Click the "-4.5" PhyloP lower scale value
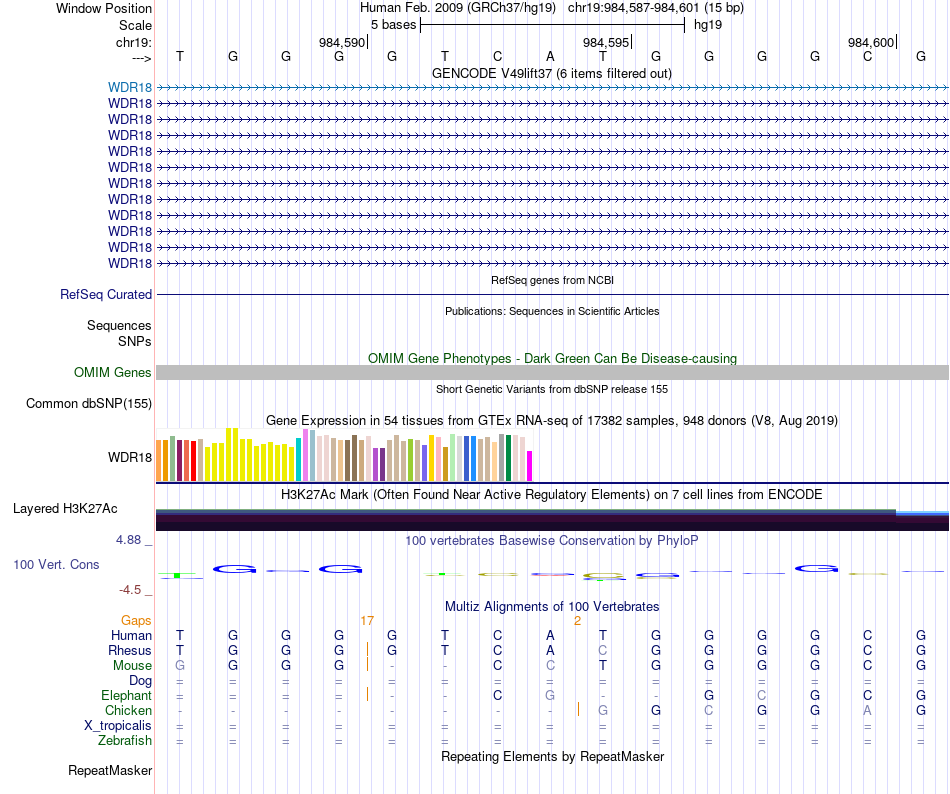This screenshot has height=794, width=950. point(130,589)
